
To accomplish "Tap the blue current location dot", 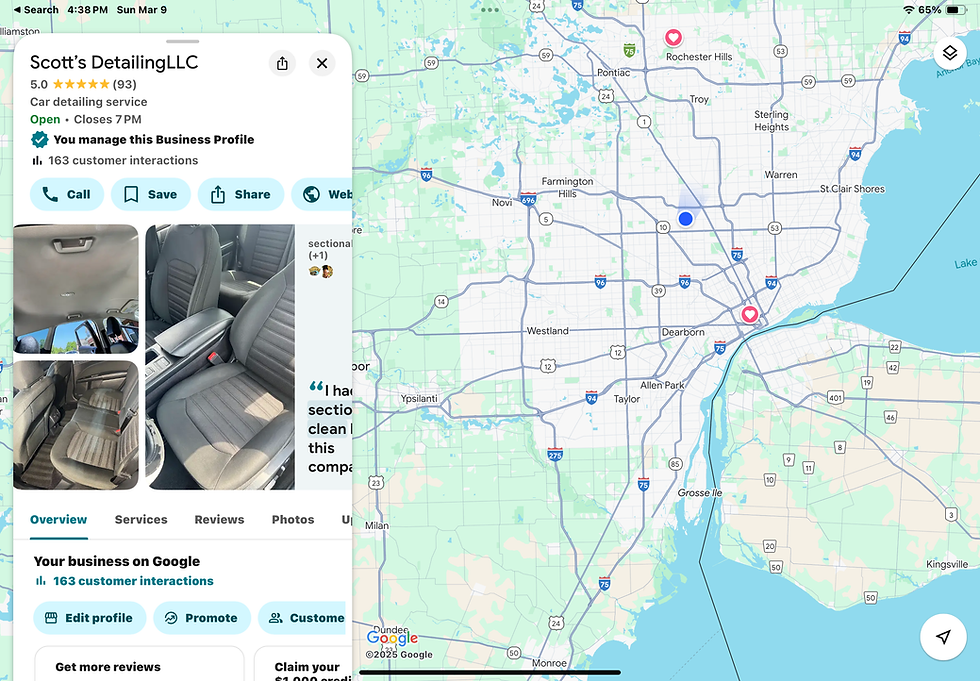I will tap(686, 219).
